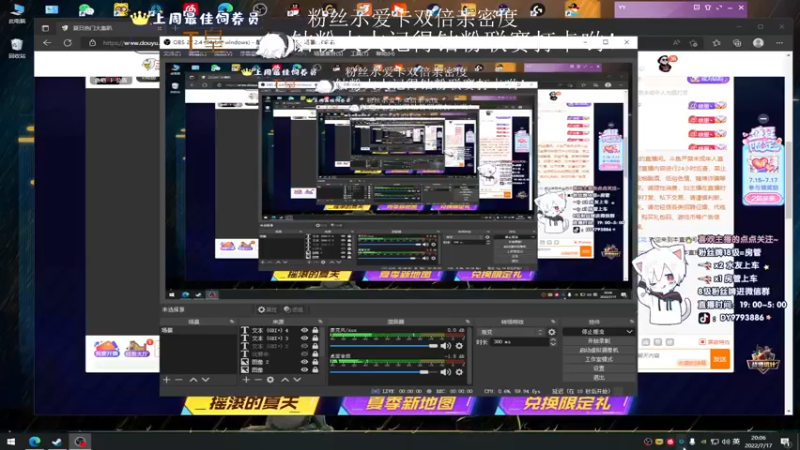Image resolution: width=800 pixels, height=450 pixels.
Task: Hide the text (GDI+) 4 source
Action: pos(305,330)
